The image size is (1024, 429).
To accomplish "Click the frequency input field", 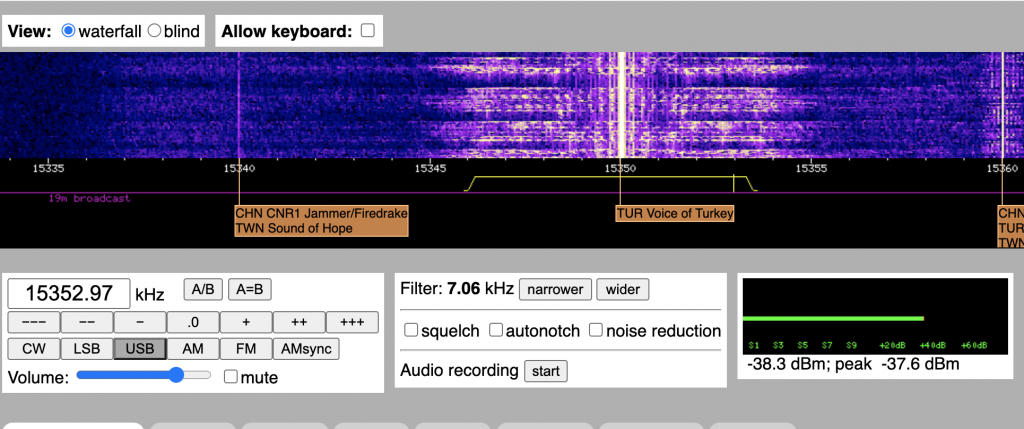I will coord(69,294).
